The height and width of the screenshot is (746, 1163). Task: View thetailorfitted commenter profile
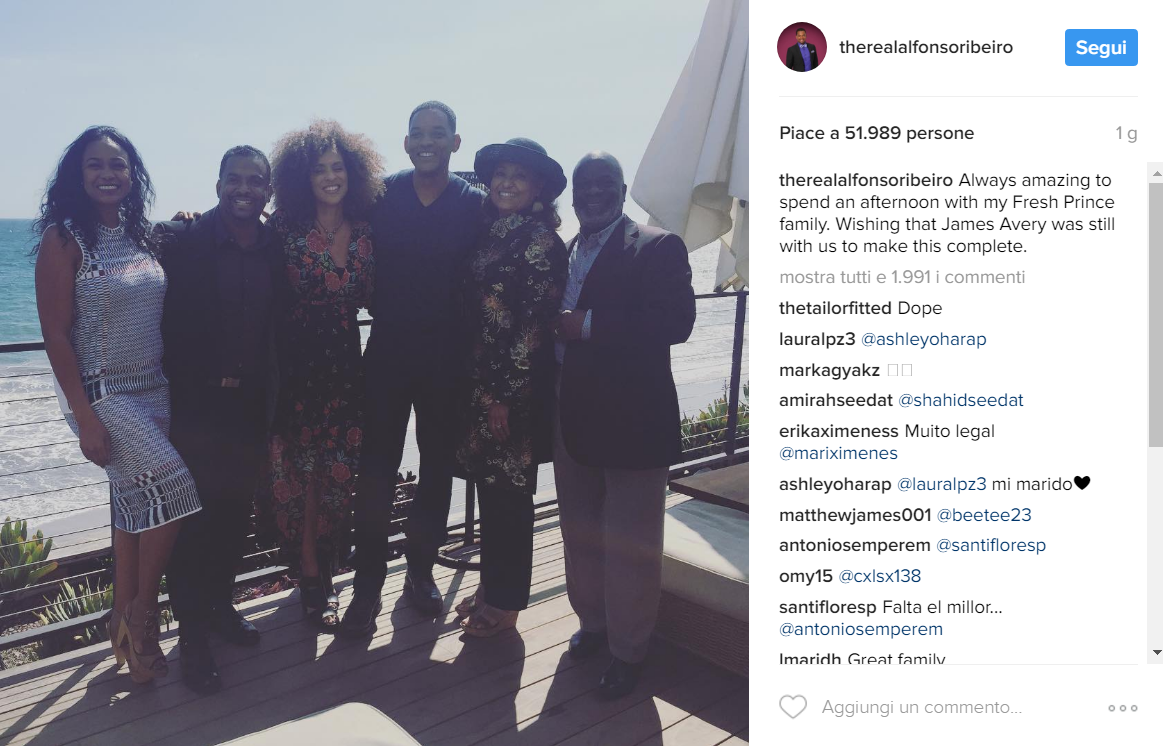(x=835, y=308)
